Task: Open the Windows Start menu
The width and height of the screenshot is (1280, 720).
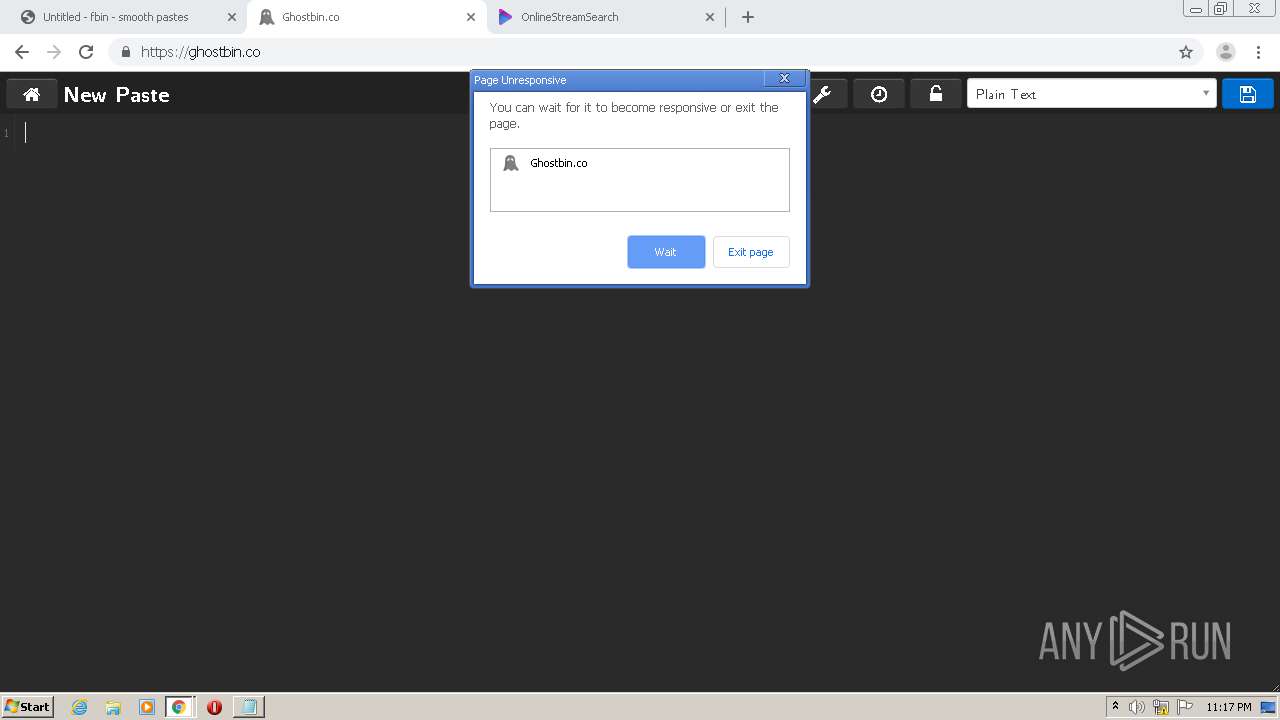Action: (x=28, y=706)
